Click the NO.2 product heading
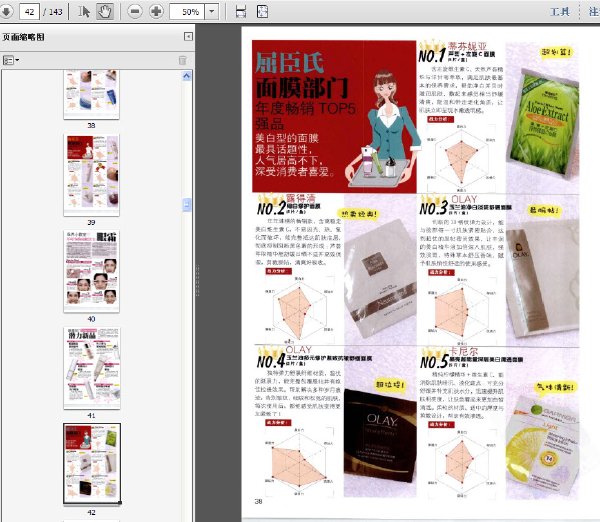 [x=289, y=205]
